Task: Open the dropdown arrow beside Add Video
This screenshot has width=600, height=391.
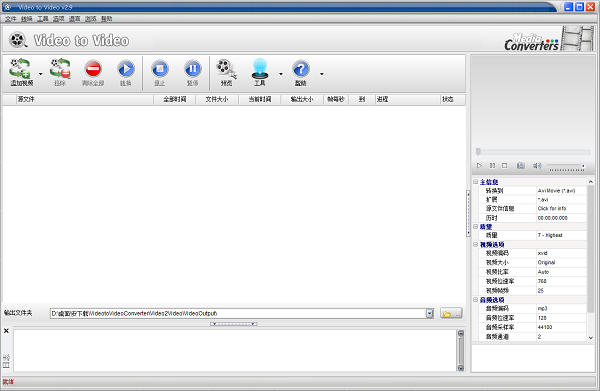Action: coord(41,74)
